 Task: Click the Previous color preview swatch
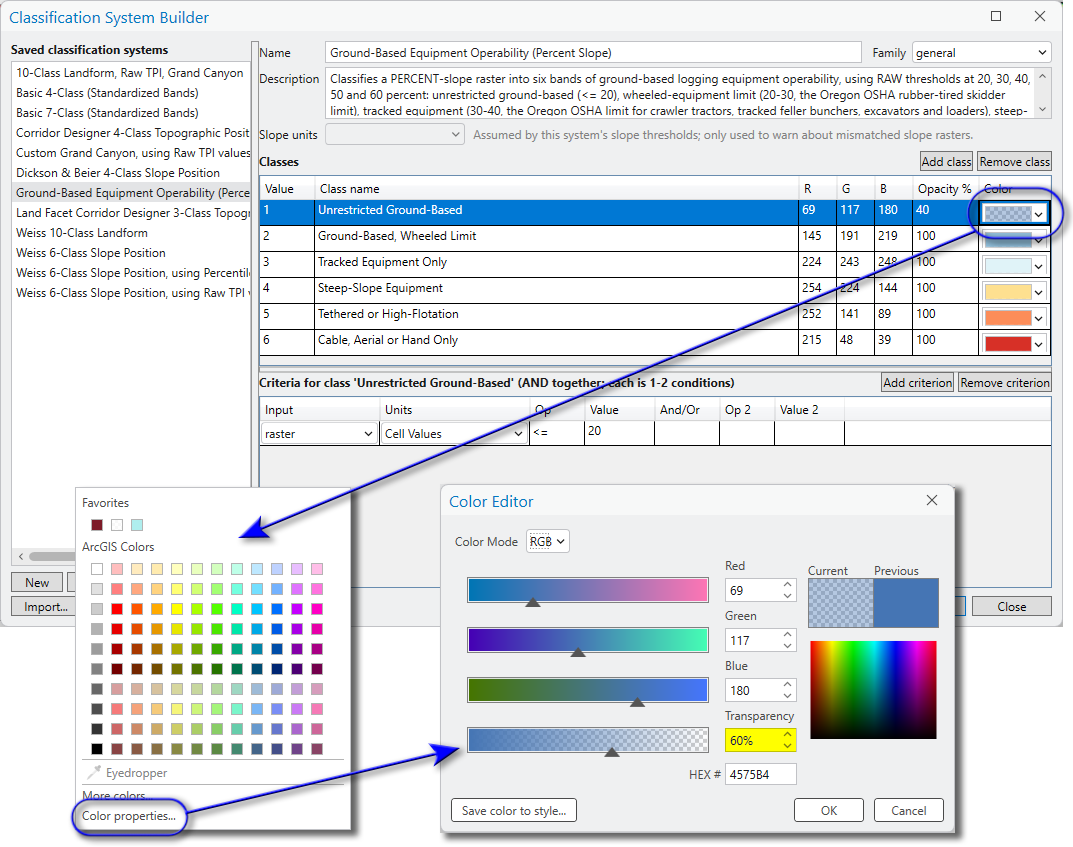(906, 603)
